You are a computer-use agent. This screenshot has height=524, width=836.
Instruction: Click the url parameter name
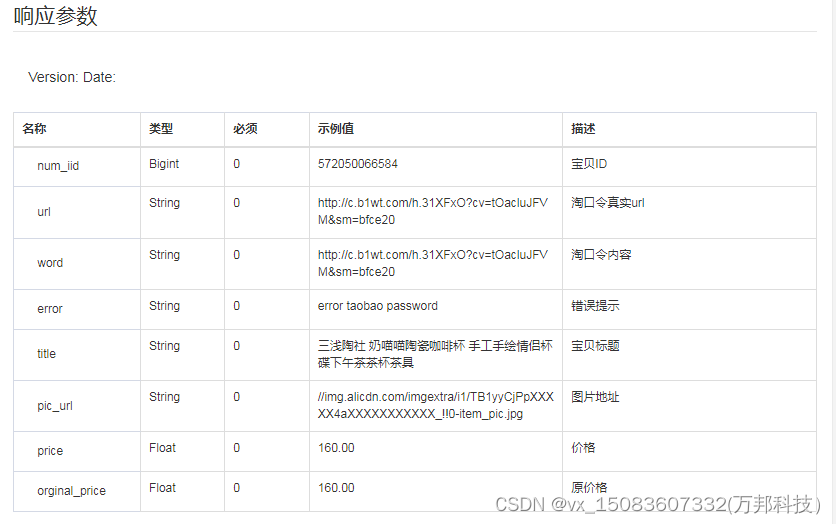44,212
